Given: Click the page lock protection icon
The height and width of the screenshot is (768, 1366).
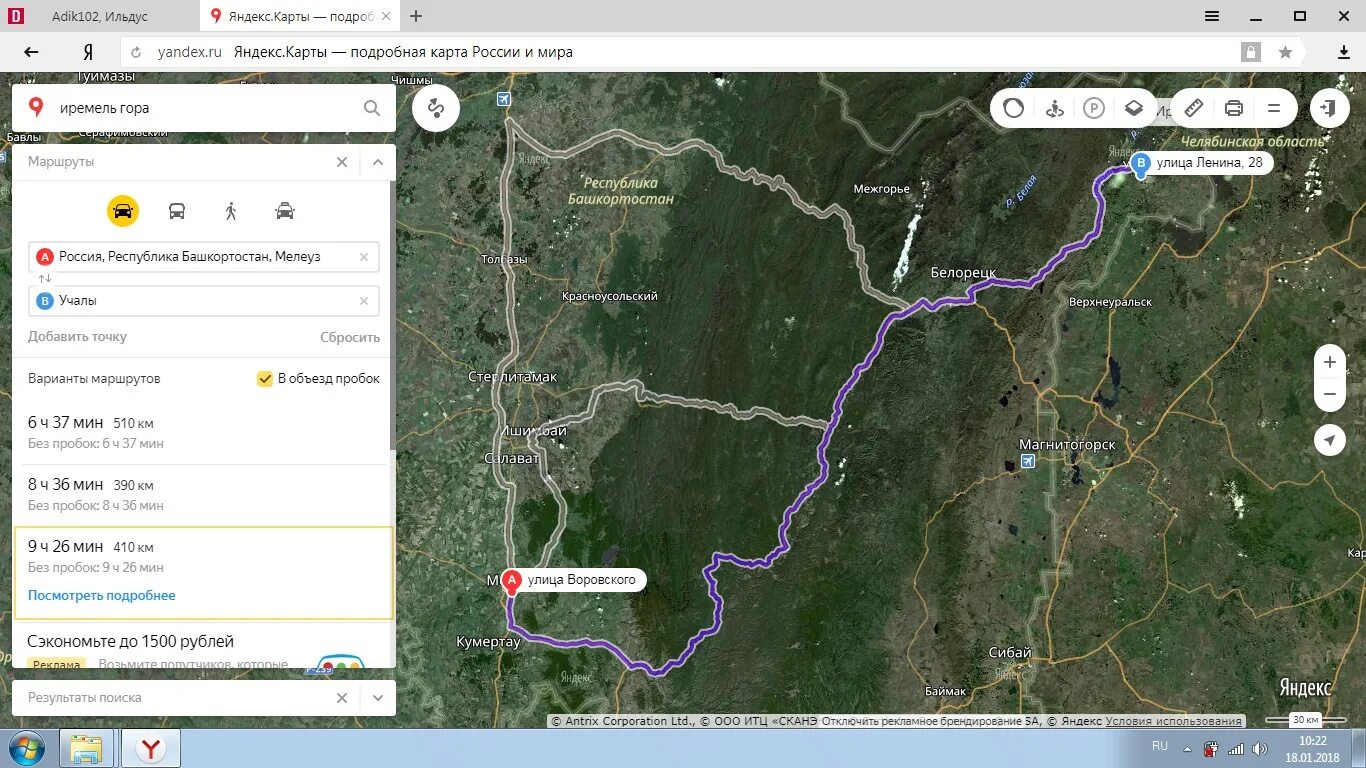Looking at the screenshot, I should (1250, 52).
